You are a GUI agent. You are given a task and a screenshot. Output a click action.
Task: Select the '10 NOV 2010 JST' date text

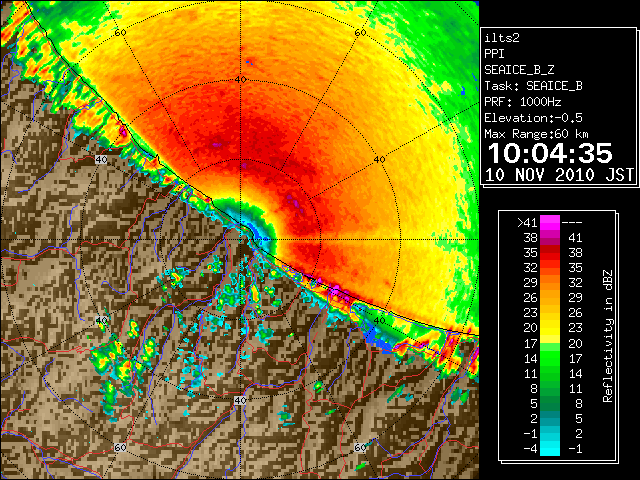[x=559, y=175]
